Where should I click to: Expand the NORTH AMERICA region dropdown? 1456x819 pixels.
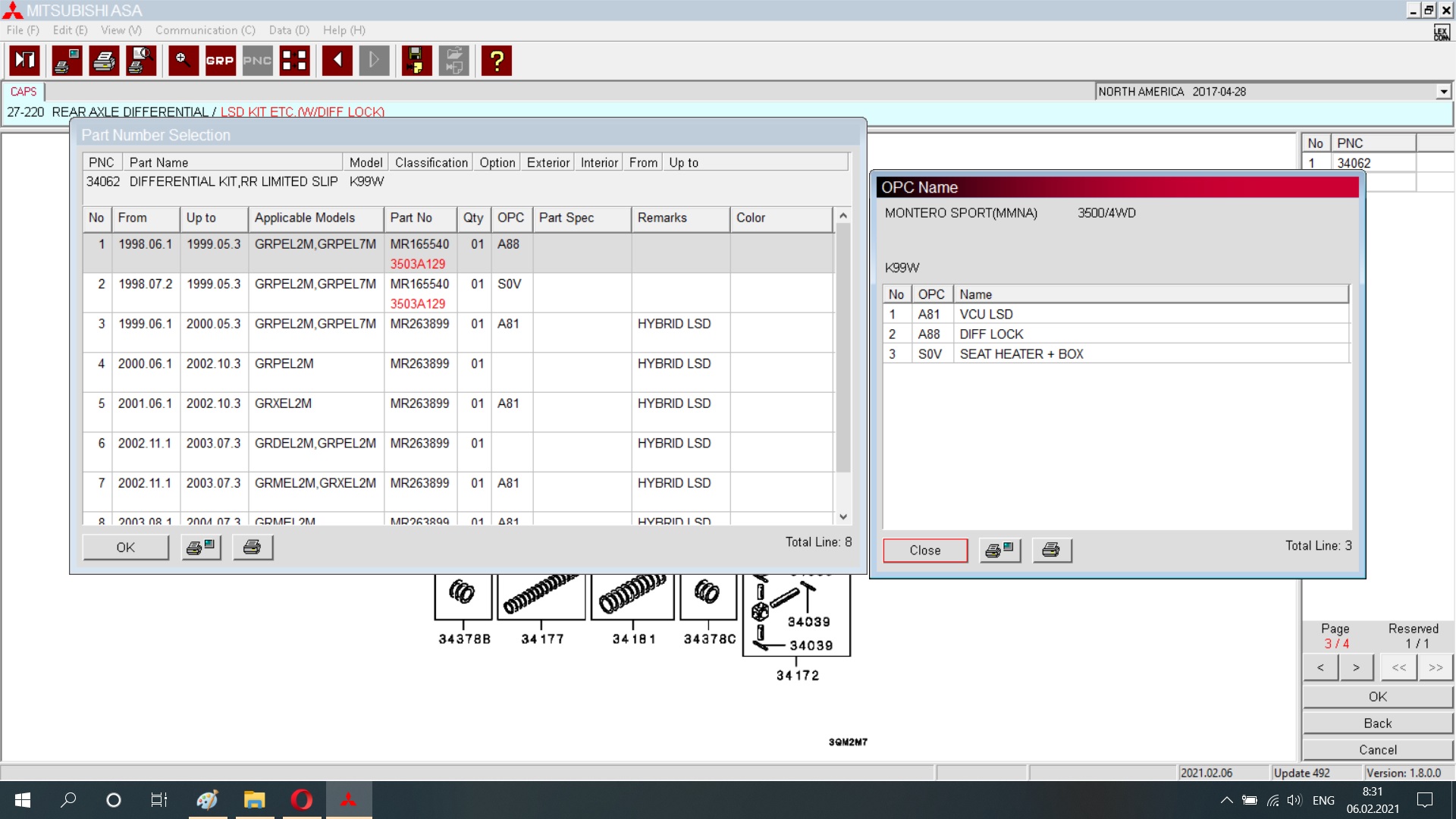[1443, 92]
